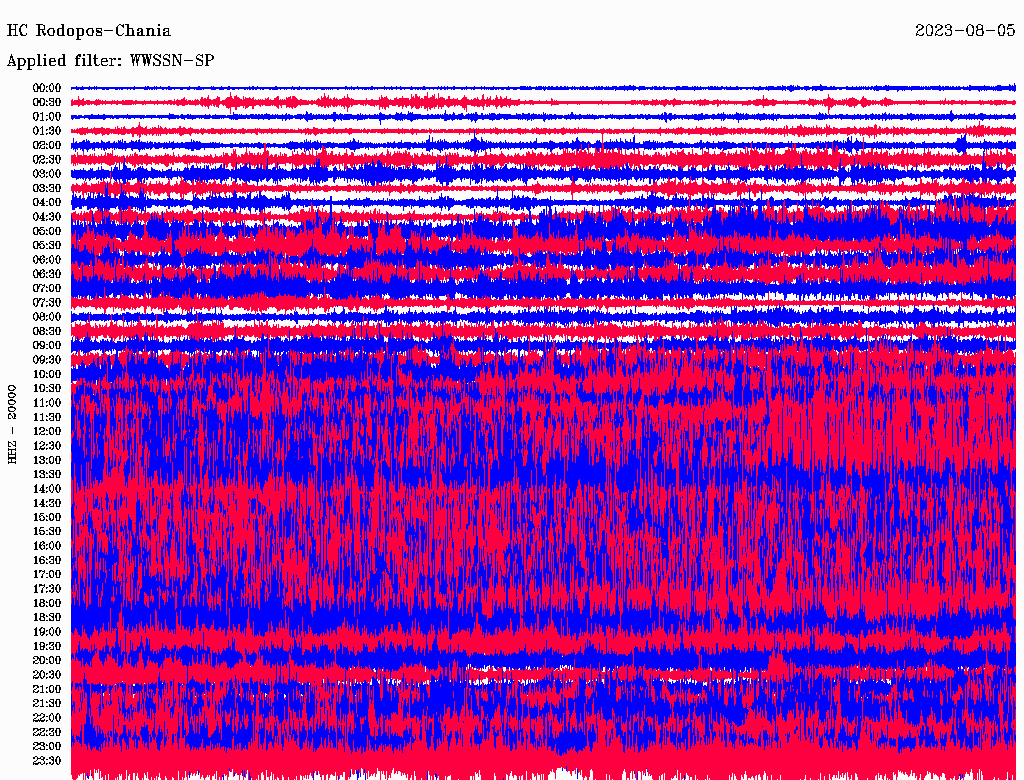Click the '22:30' time label

[x=47, y=732]
